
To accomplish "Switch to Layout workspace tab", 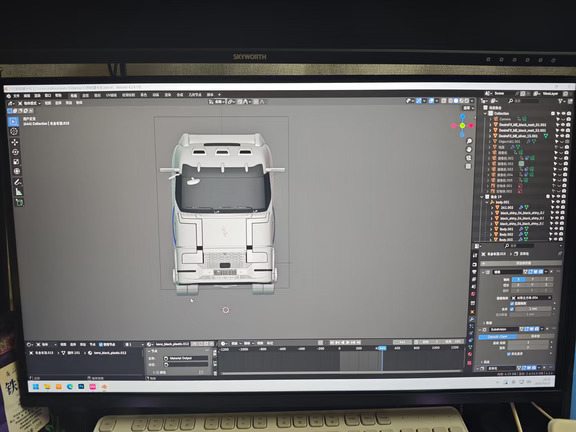I will (74, 96).
